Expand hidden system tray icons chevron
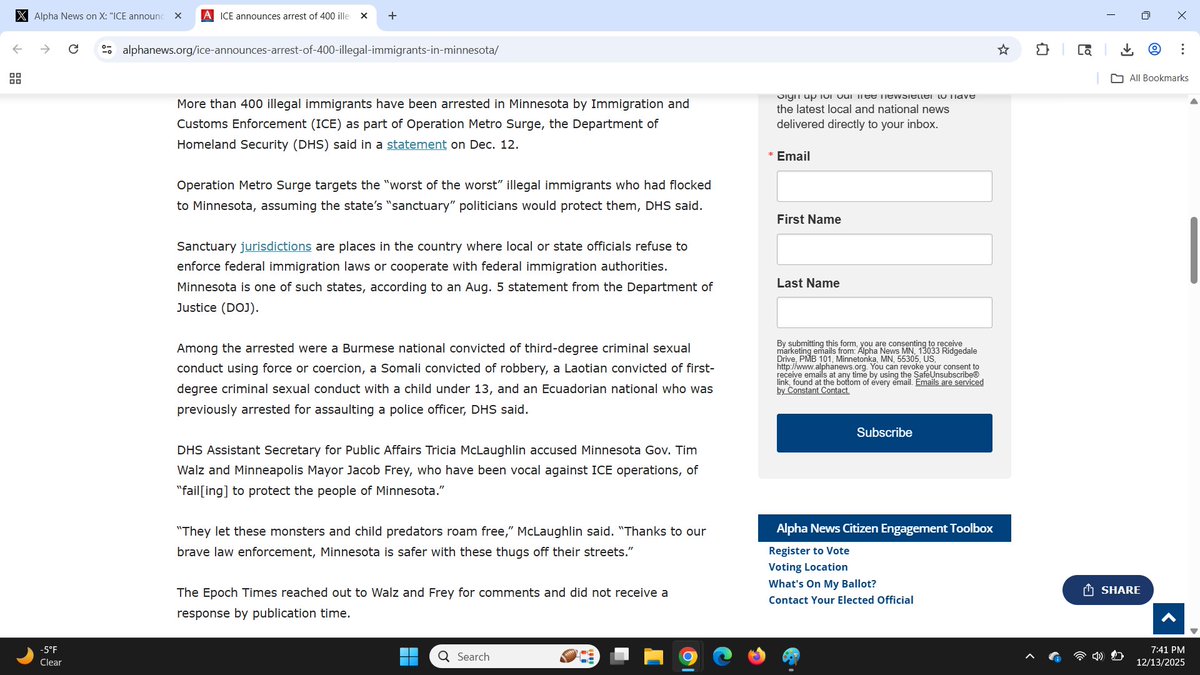This screenshot has width=1200, height=675. point(1030,656)
